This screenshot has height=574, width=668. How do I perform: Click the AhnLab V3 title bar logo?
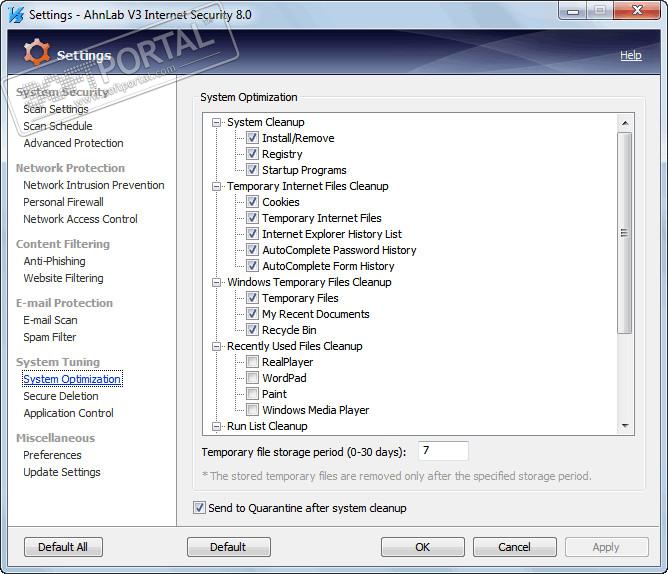(x=15, y=14)
